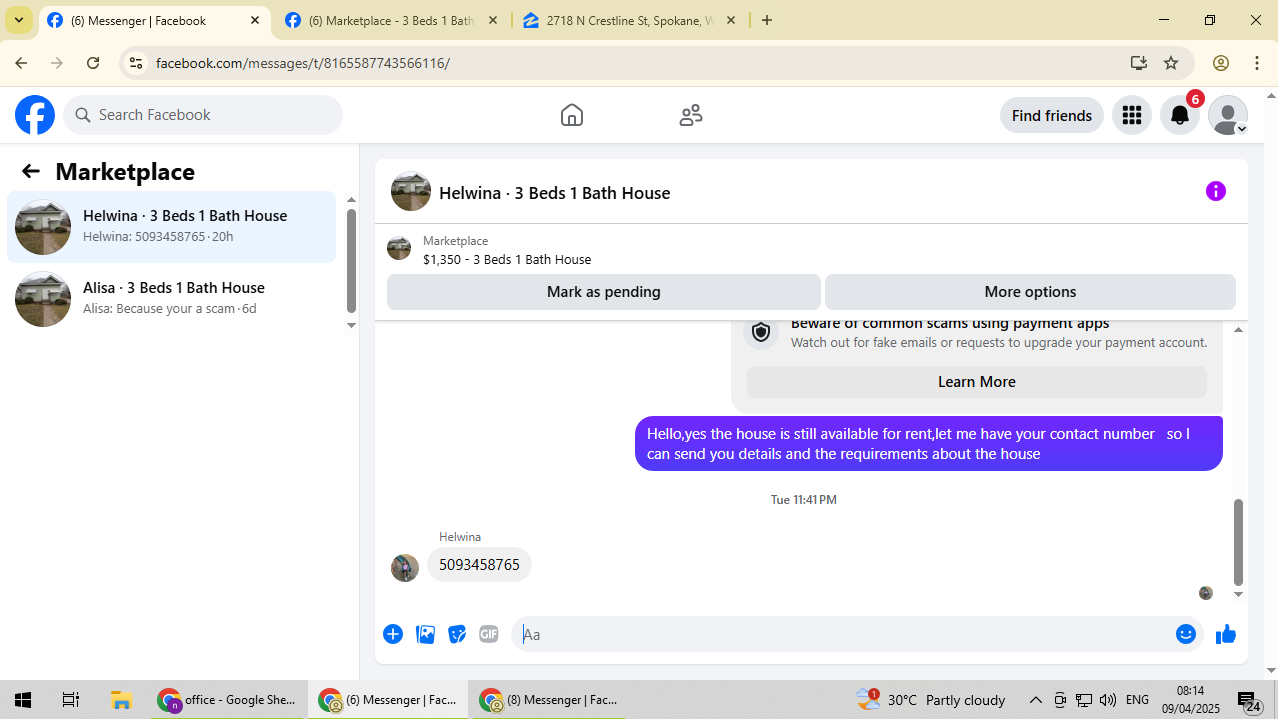Open the tab search dropdown arrow
The height and width of the screenshot is (719, 1278).
[x=19, y=20]
